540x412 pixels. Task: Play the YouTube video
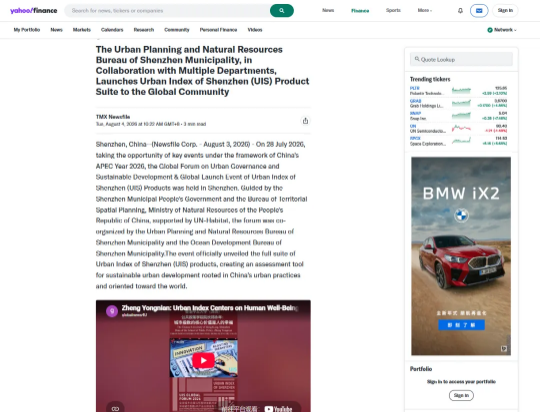coord(203,360)
